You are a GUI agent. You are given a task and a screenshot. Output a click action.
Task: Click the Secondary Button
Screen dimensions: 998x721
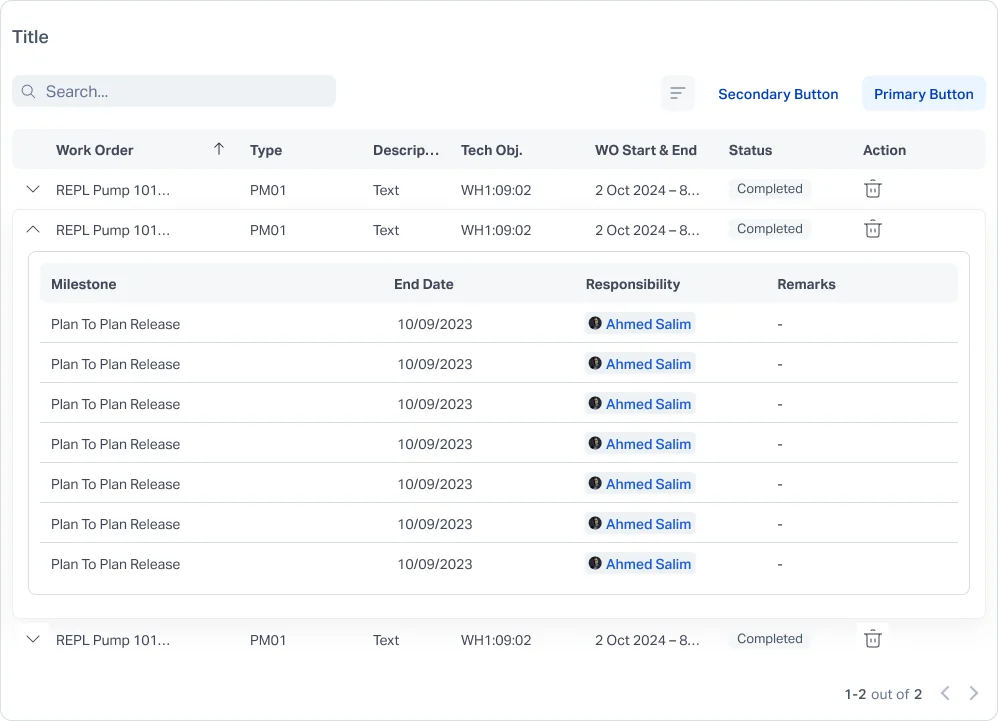coord(778,94)
